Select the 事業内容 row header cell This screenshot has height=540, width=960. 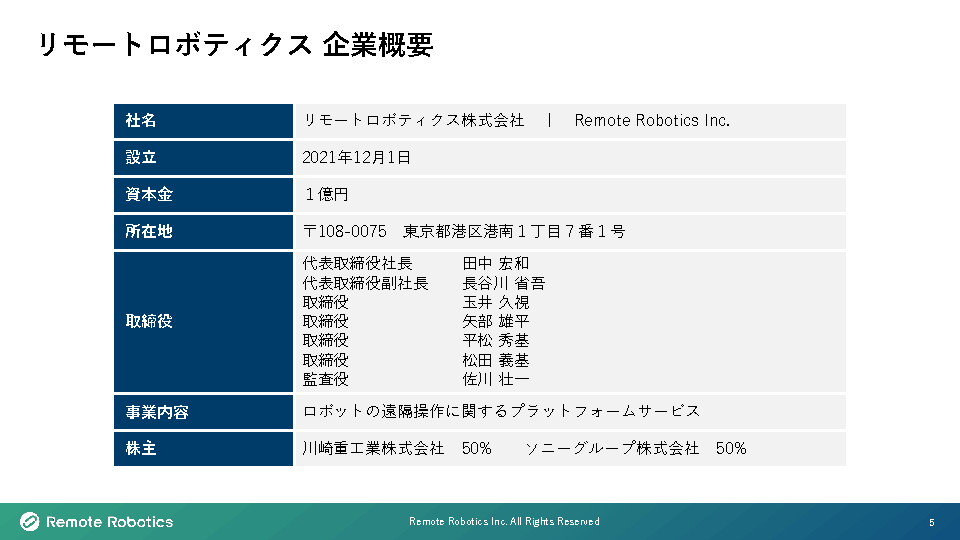[x=203, y=412]
